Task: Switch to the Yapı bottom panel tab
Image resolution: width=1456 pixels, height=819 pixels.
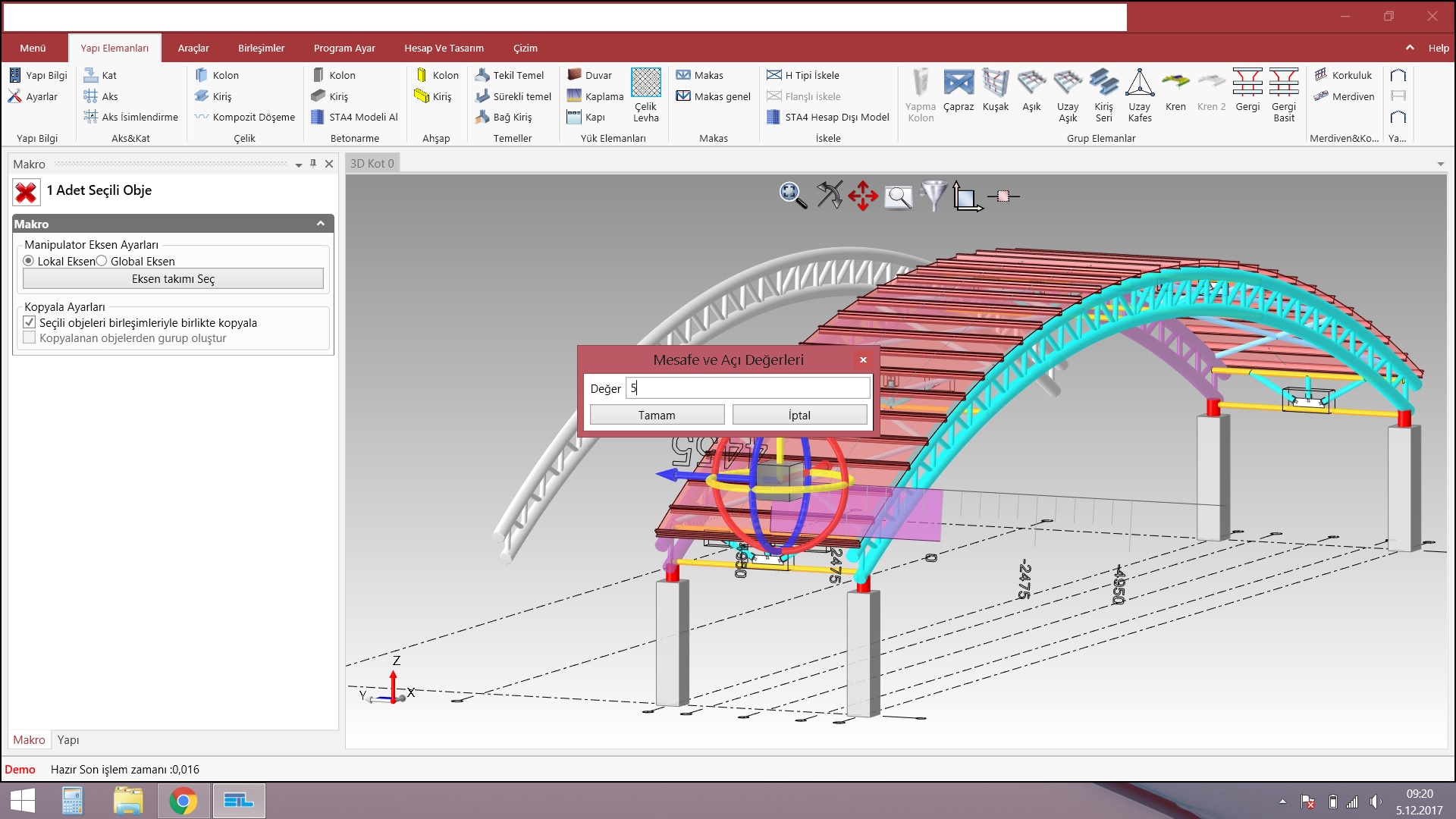Action: tap(67, 739)
